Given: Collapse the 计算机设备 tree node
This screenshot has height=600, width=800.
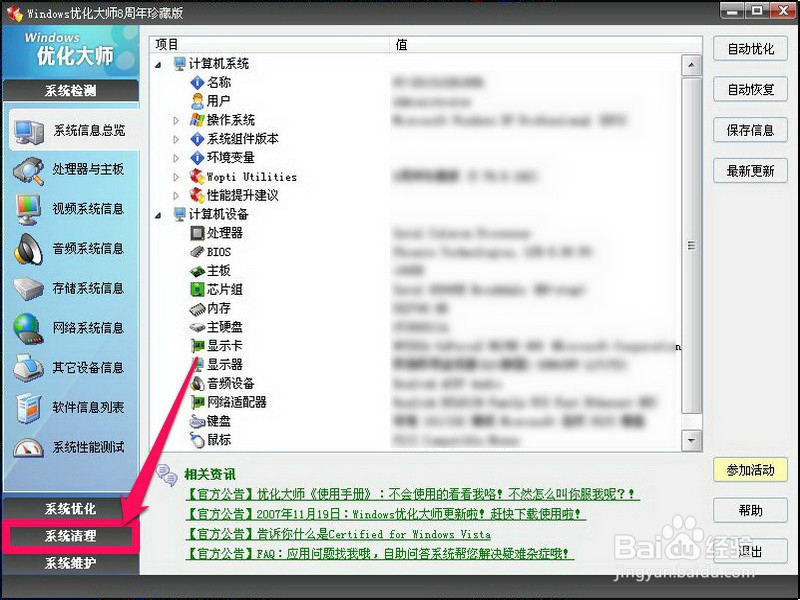Looking at the screenshot, I should 159,215.
